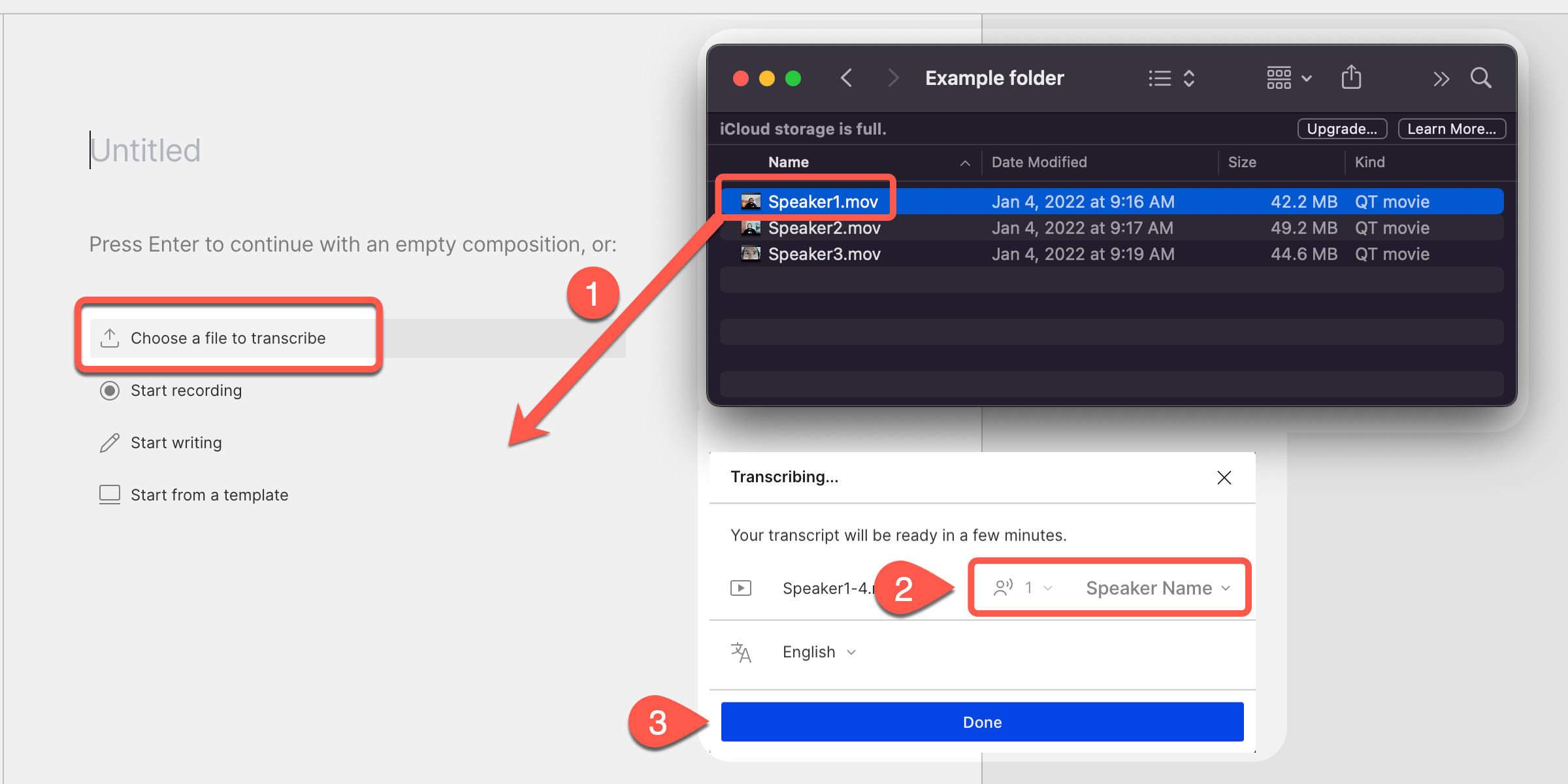Click the video file play icon in dialog

[741, 588]
